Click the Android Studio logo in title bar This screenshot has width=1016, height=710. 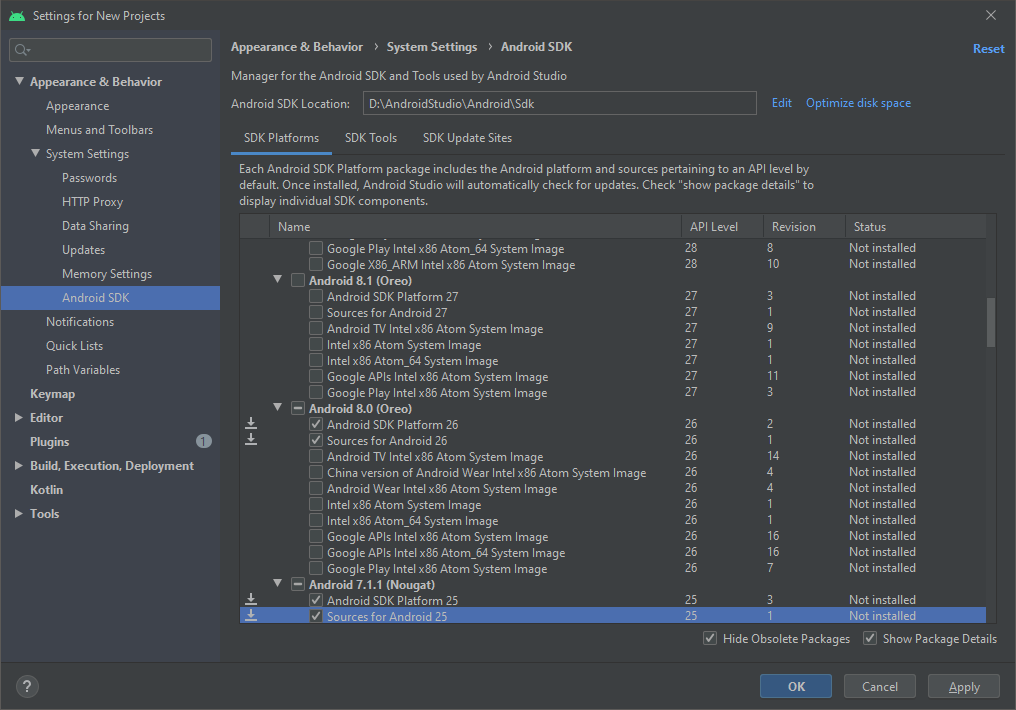[x=16, y=15]
